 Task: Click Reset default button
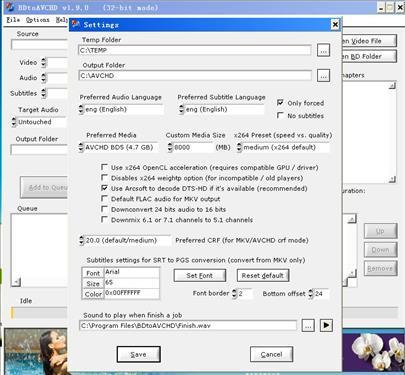(263, 275)
